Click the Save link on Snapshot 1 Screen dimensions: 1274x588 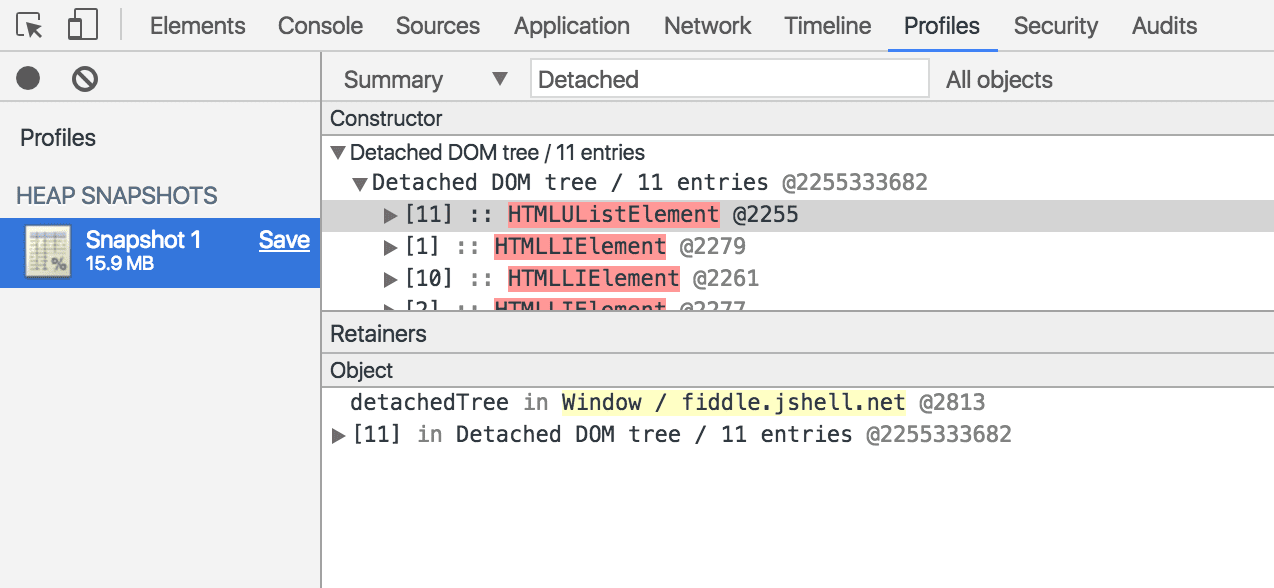(x=284, y=240)
